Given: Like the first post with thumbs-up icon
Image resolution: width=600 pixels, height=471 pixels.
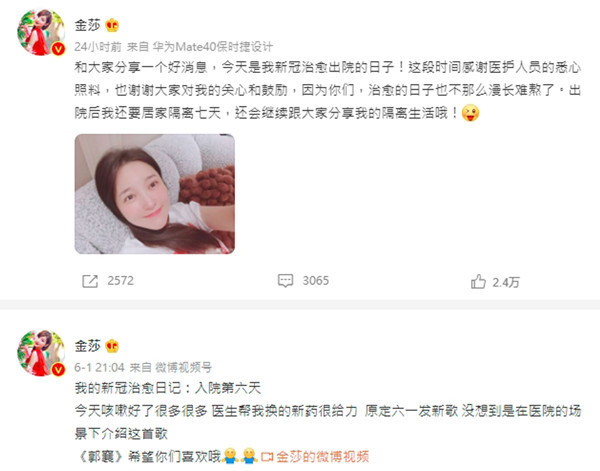Looking at the screenshot, I should click(478, 281).
